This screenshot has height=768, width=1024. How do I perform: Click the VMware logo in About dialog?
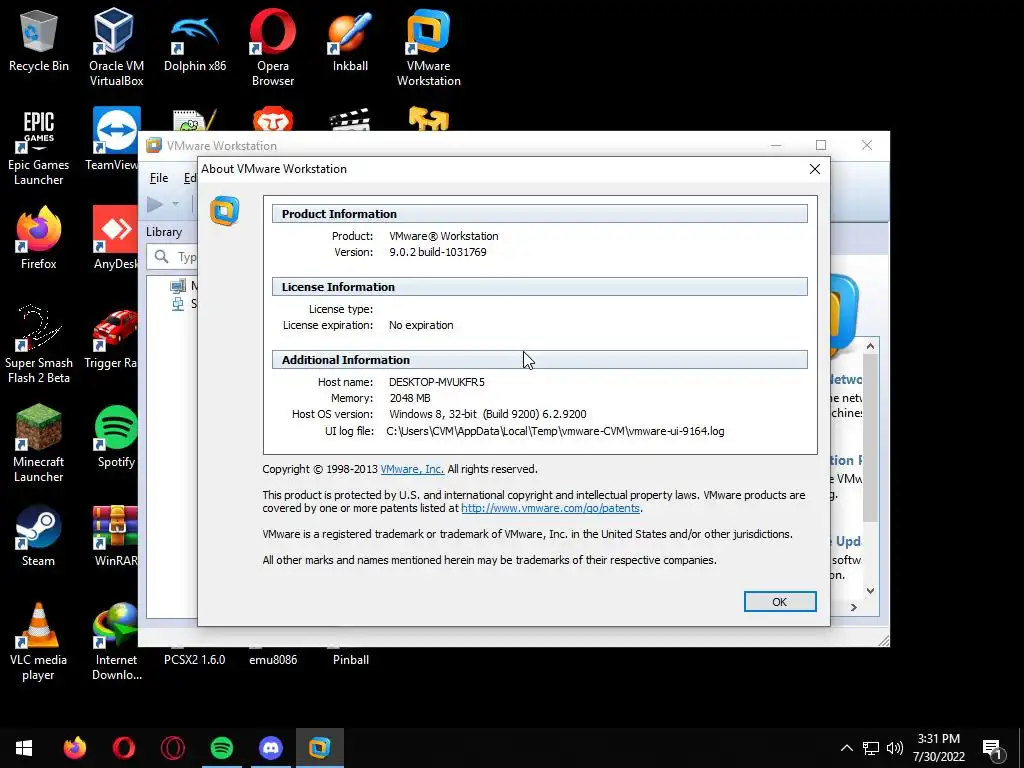click(x=224, y=211)
